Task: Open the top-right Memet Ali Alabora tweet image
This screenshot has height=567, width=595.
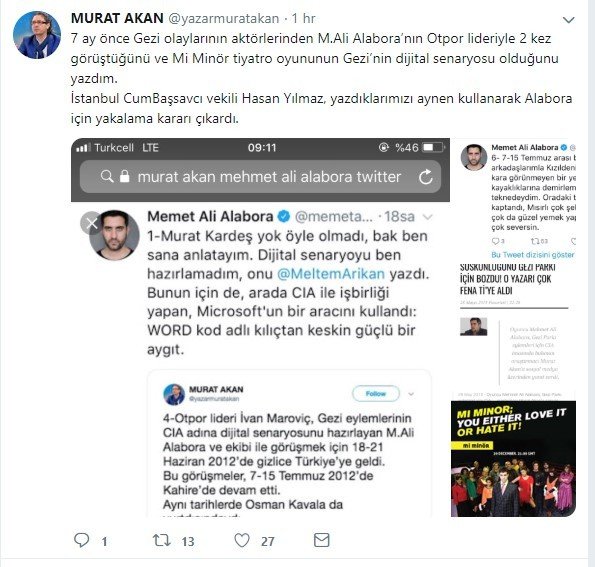Action: (x=518, y=199)
